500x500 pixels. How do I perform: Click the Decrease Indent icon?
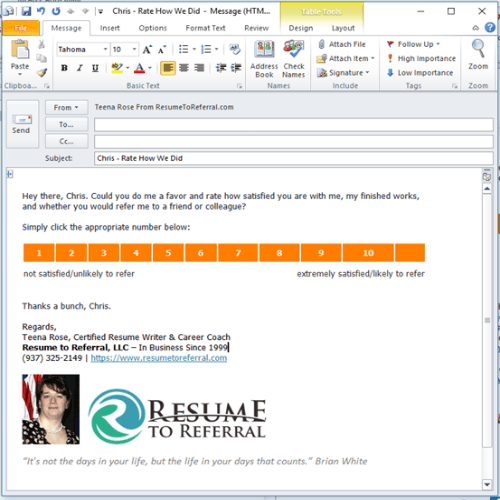click(x=221, y=68)
